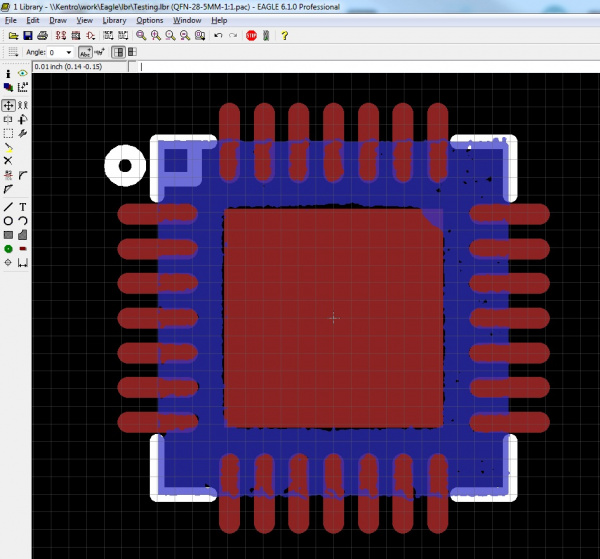This screenshot has width=600, height=559.
Task: Select the Polygon tool
Action: click(x=23, y=235)
